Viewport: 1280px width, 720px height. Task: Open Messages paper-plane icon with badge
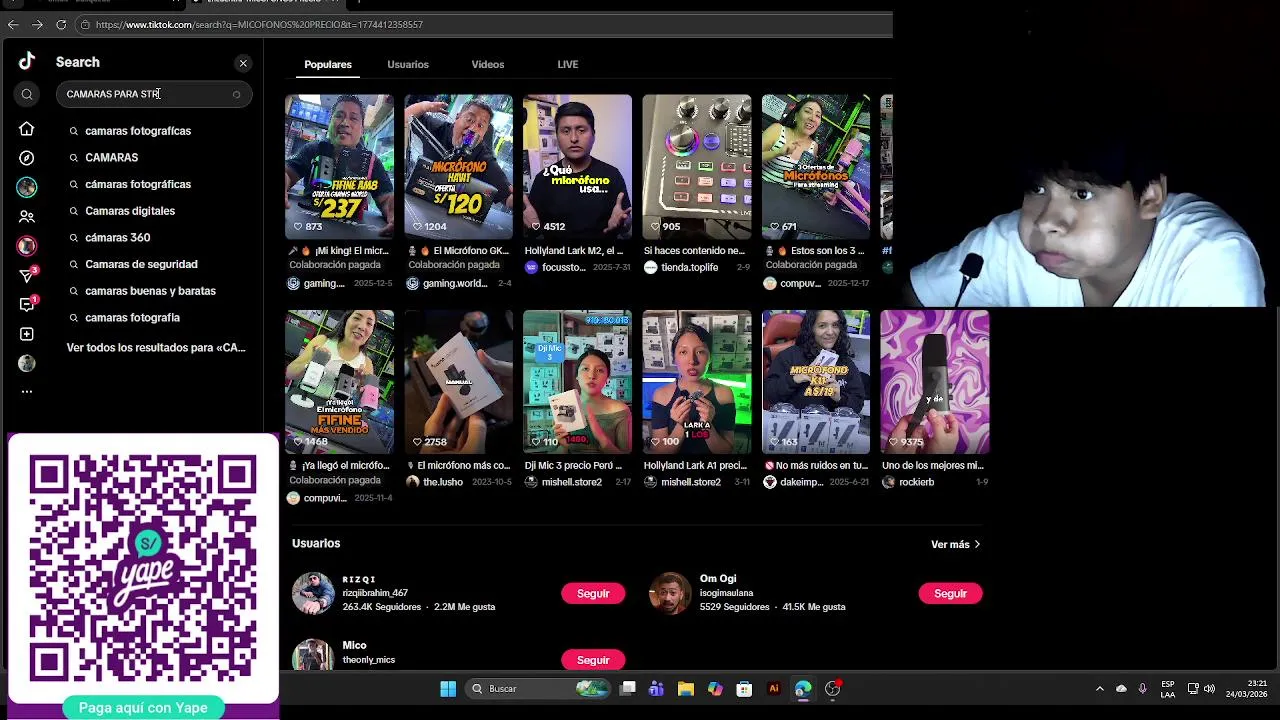click(27, 275)
